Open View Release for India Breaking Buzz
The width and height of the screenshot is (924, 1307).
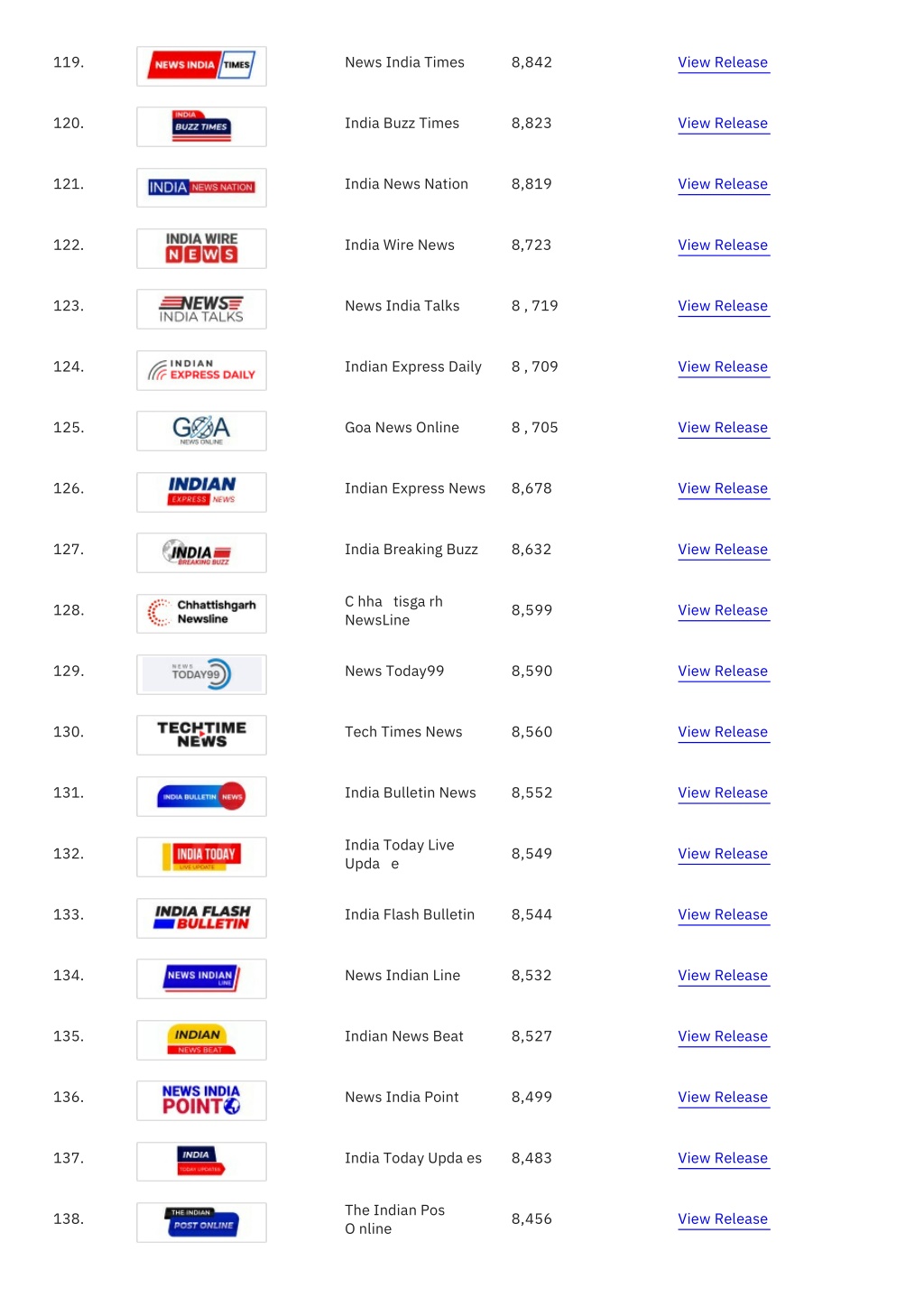[x=723, y=550]
